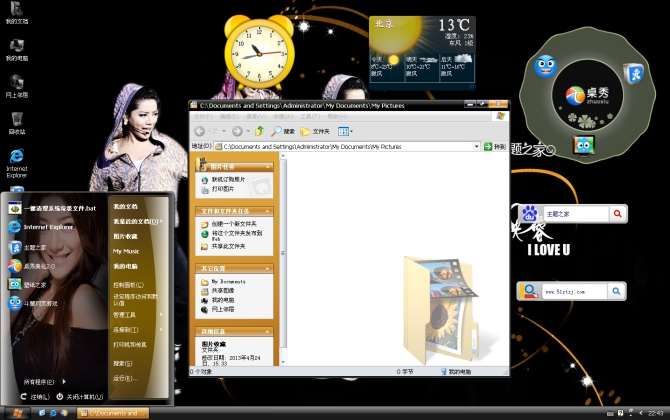Click the blue smiley face in the round dock
The width and height of the screenshot is (670, 420).
[x=546, y=66]
